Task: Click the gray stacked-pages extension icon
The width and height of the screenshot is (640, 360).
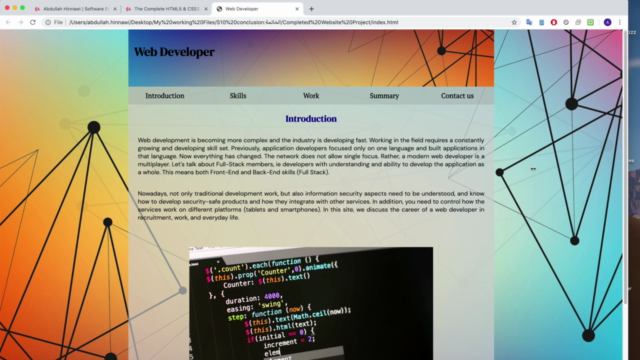Action: pos(578,22)
